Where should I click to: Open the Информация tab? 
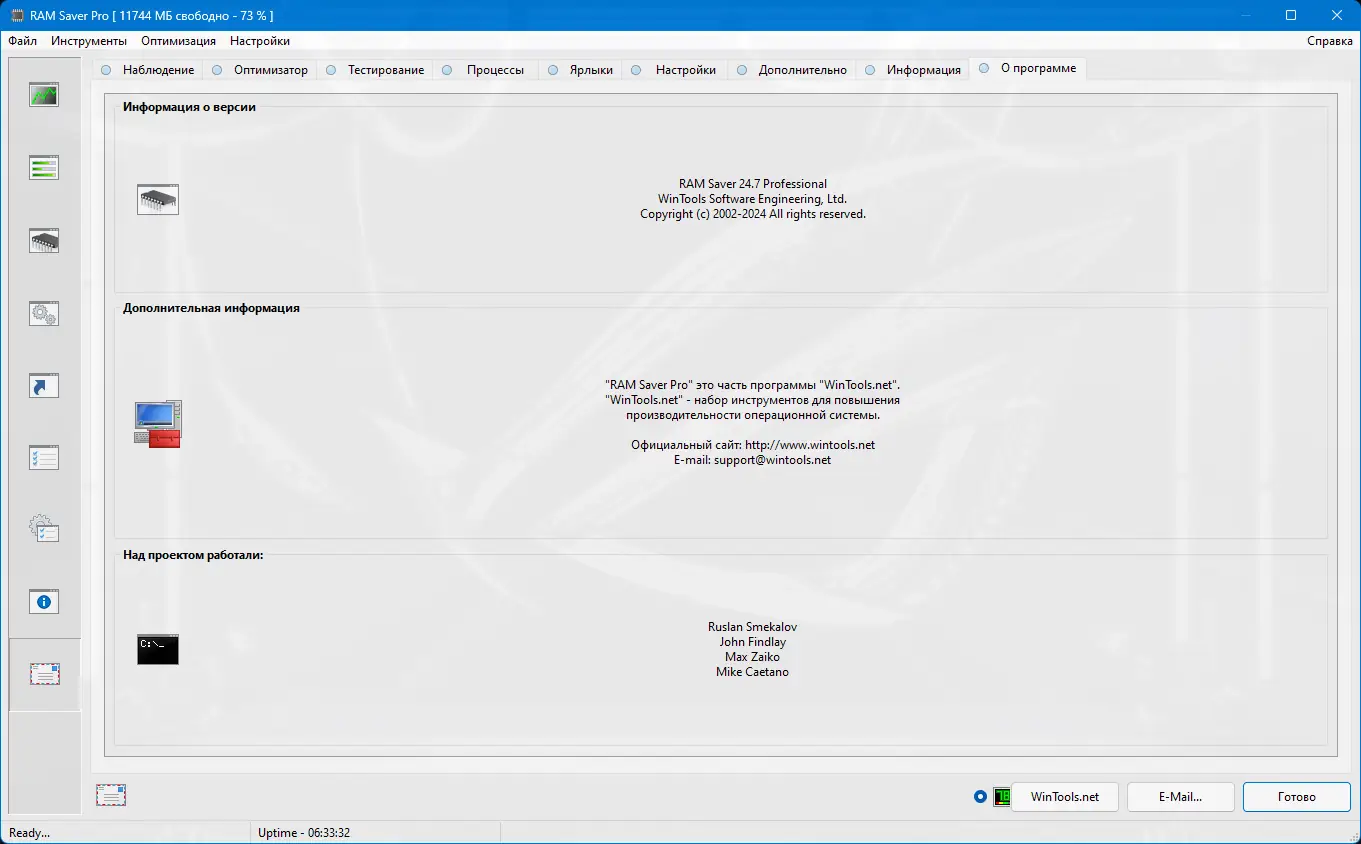coord(913,70)
